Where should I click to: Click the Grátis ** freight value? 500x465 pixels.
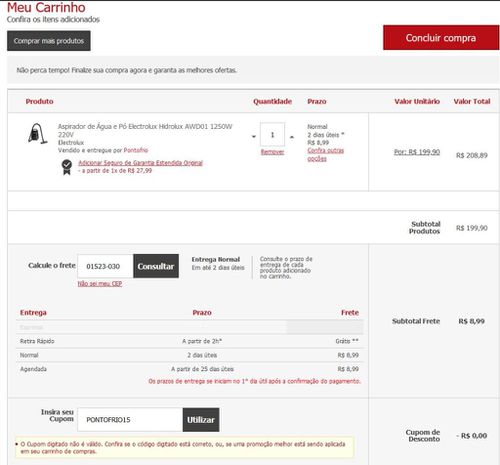coord(347,341)
